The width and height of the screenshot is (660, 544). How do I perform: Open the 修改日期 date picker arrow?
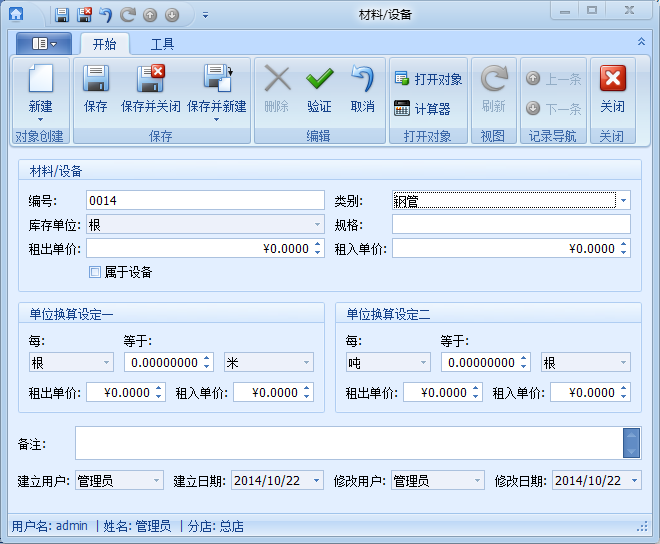click(x=634, y=480)
